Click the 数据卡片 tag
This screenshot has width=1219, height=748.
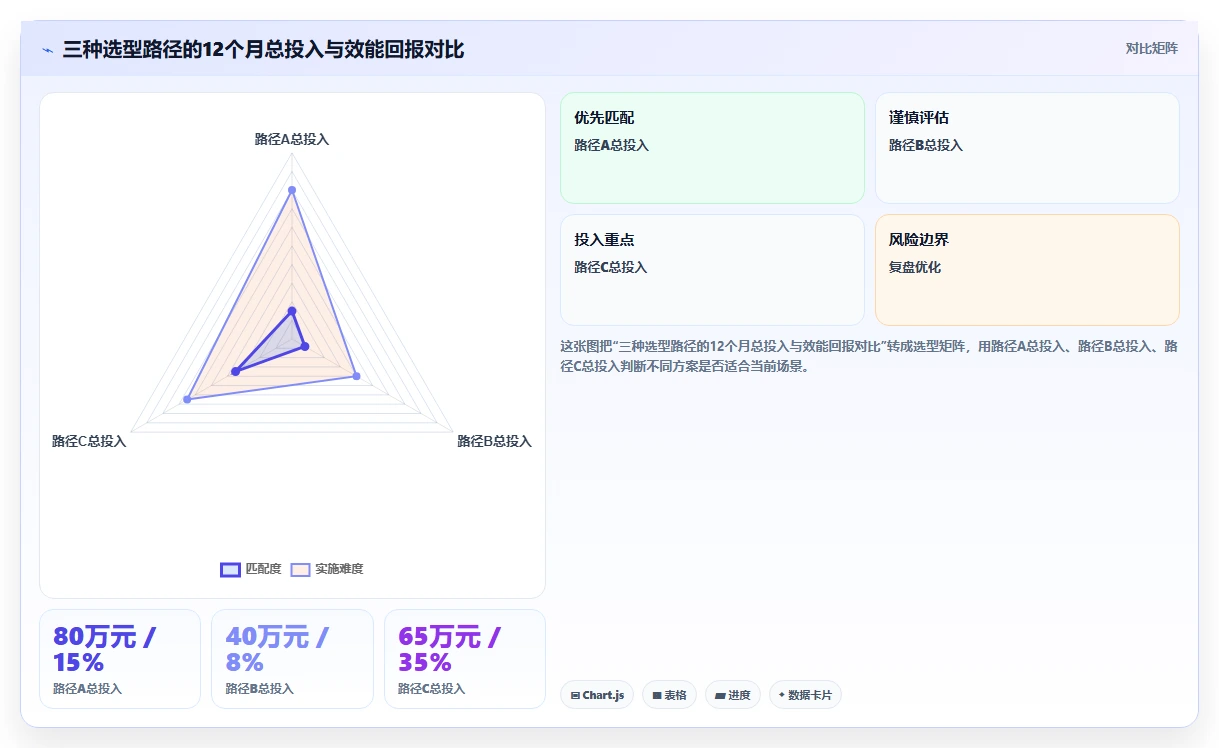pos(805,695)
